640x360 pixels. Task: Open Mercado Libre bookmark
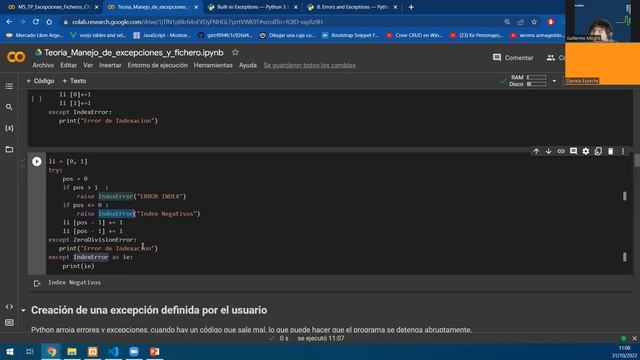(x=35, y=36)
